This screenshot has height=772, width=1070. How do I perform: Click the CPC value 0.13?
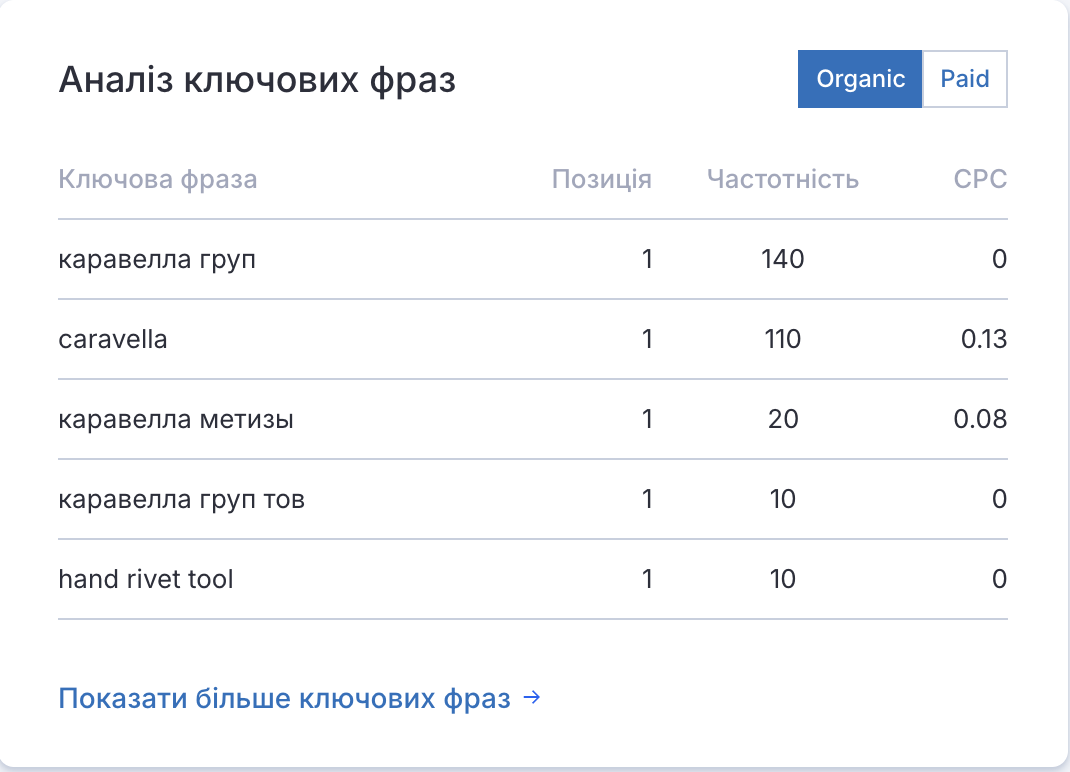983,339
